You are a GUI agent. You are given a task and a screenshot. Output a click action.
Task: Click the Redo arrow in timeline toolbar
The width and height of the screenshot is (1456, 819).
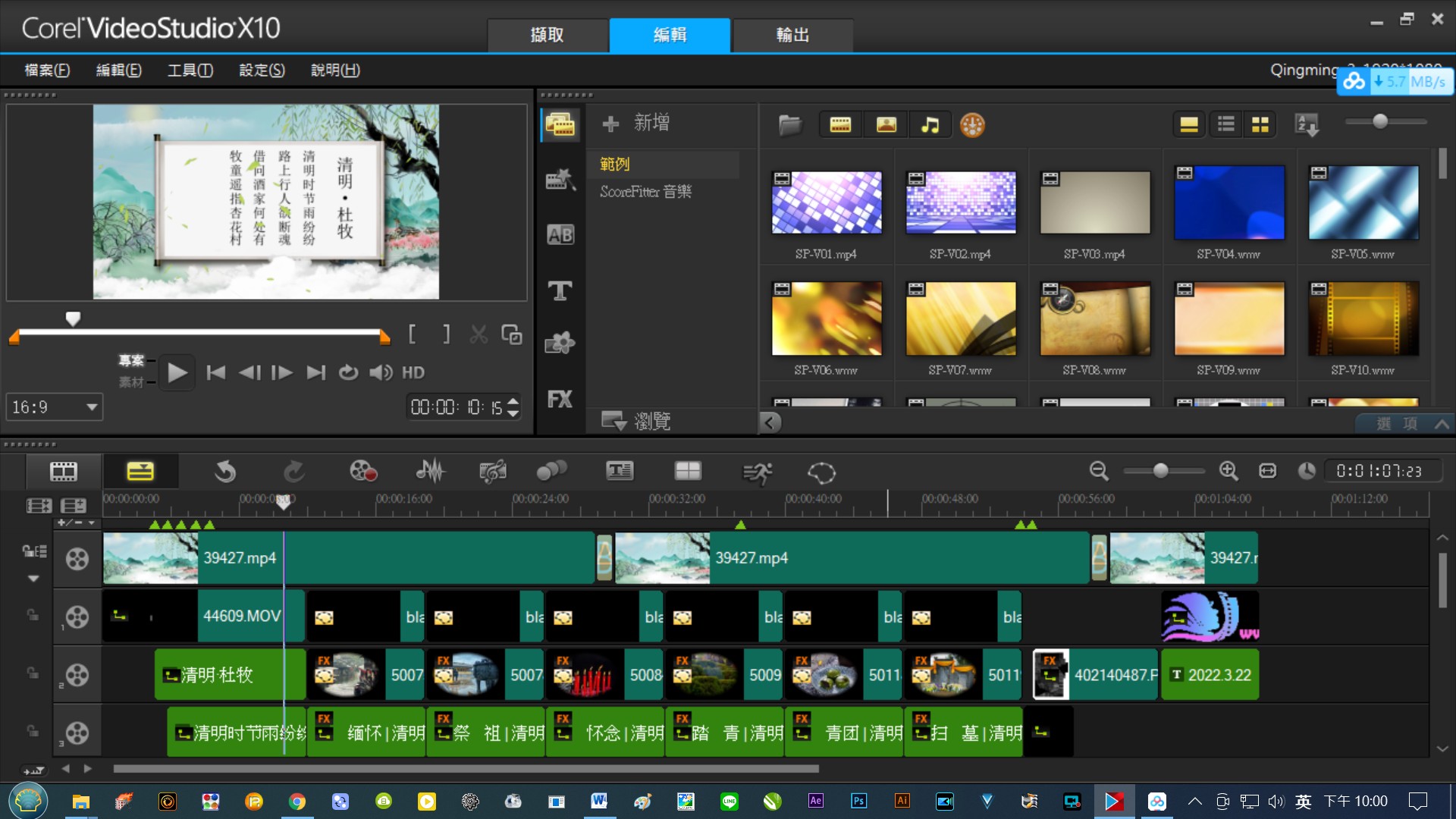coord(294,472)
